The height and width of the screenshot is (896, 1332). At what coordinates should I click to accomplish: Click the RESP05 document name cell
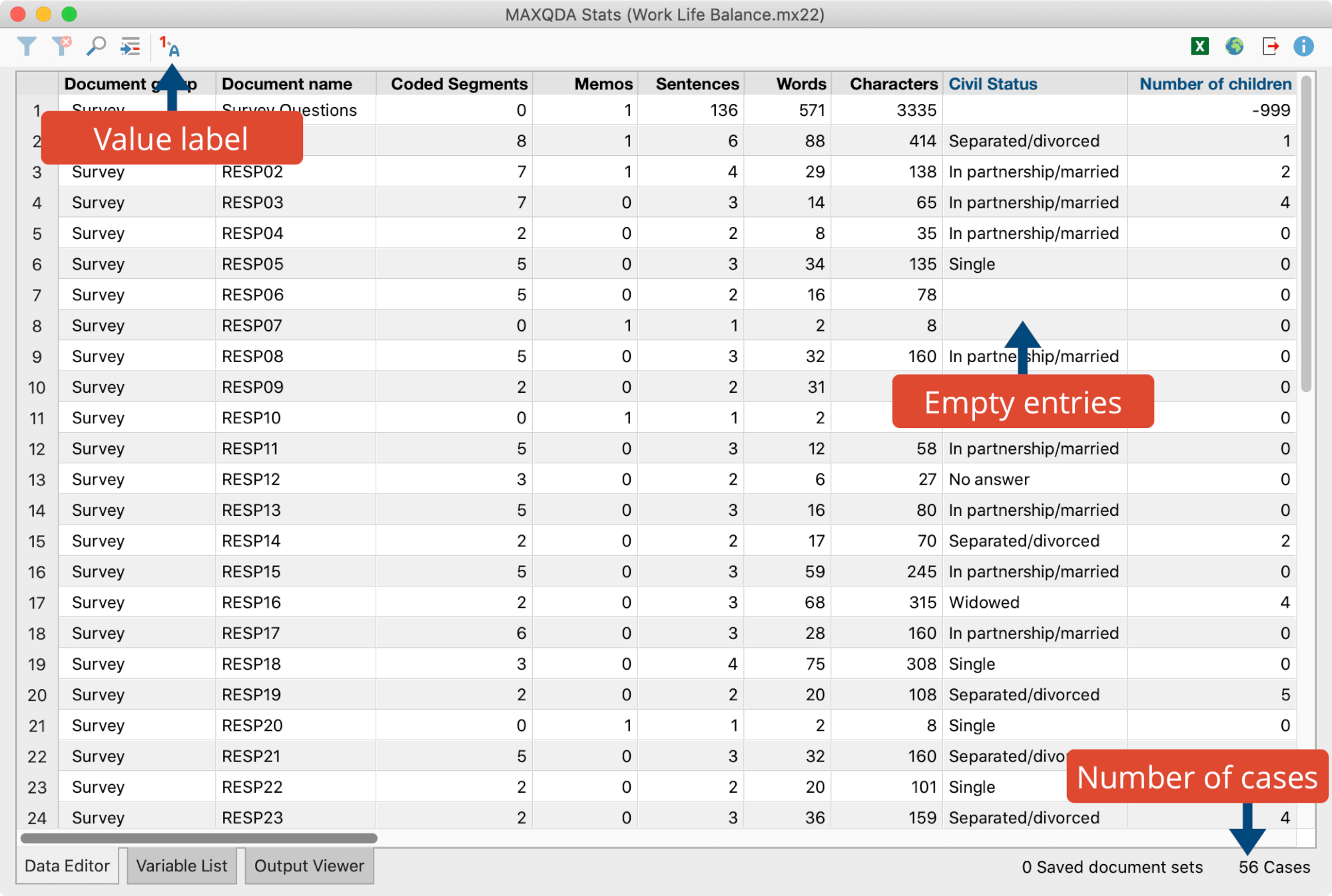click(x=296, y=264)
